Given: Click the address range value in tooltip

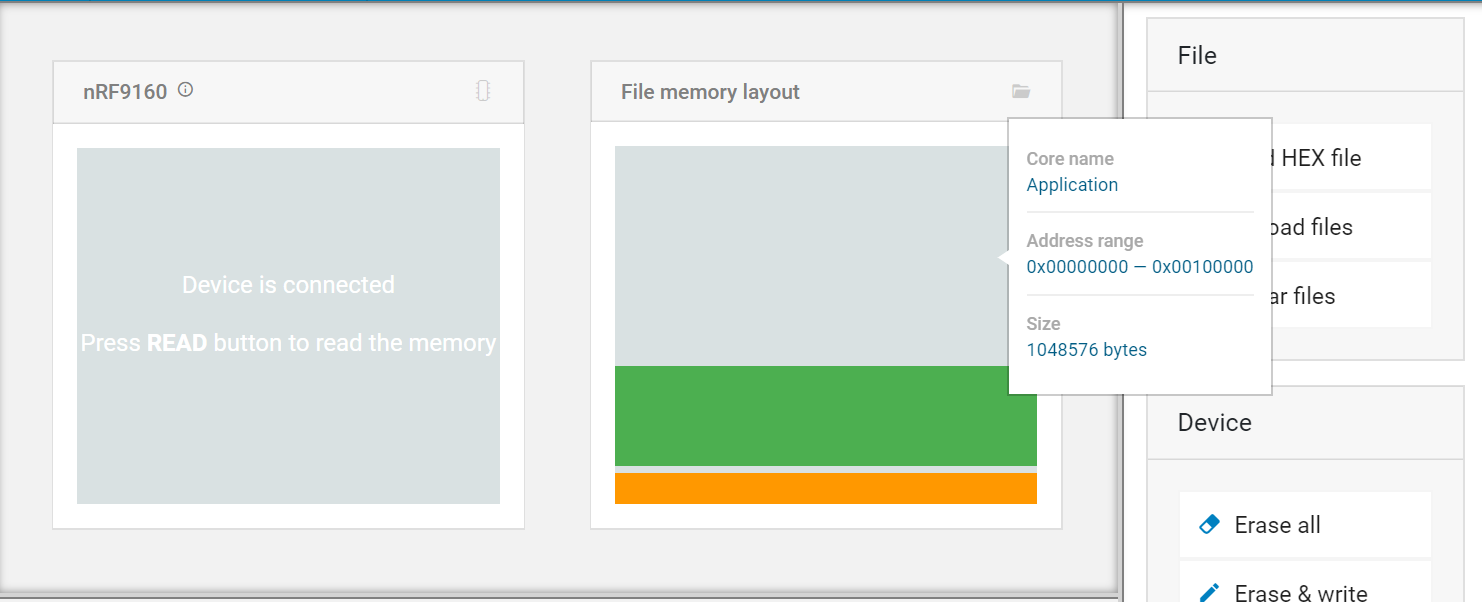Looking at the screenshot, I should 1139,267.
